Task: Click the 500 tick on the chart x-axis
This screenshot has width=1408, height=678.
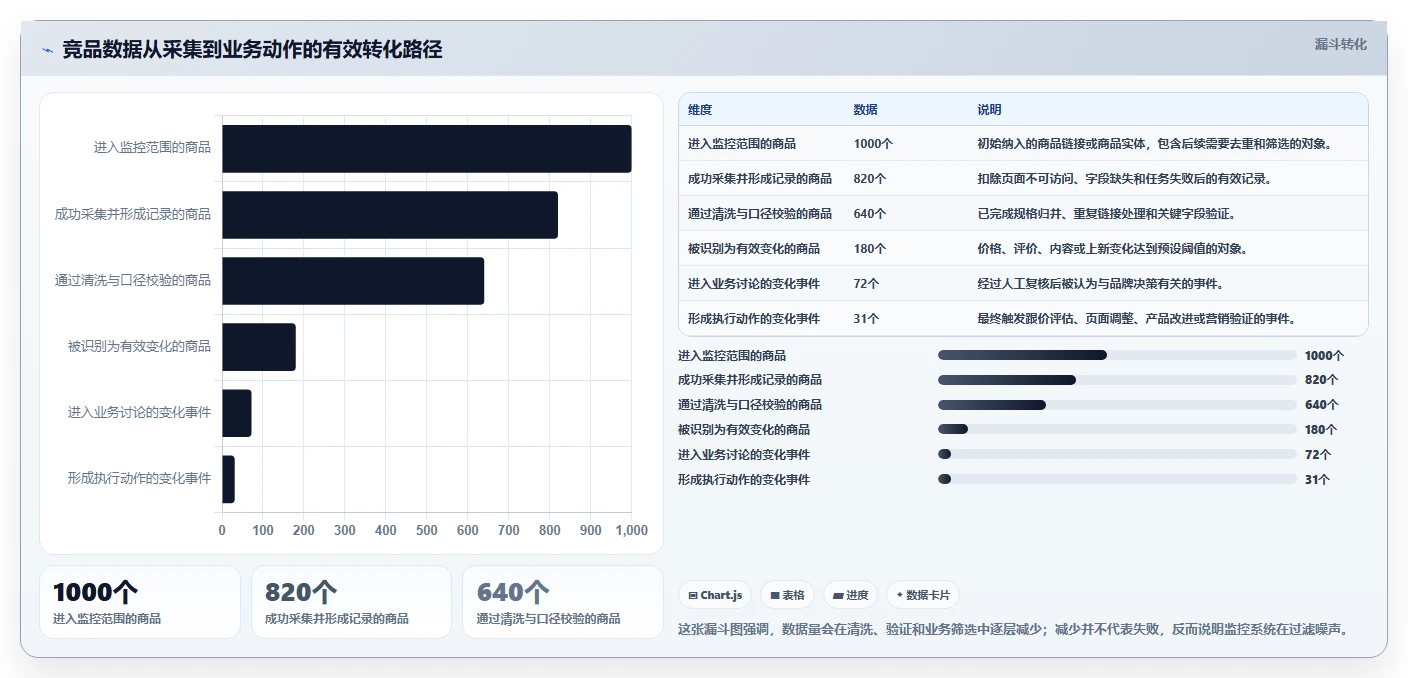Action: click(x=427, y=530)
